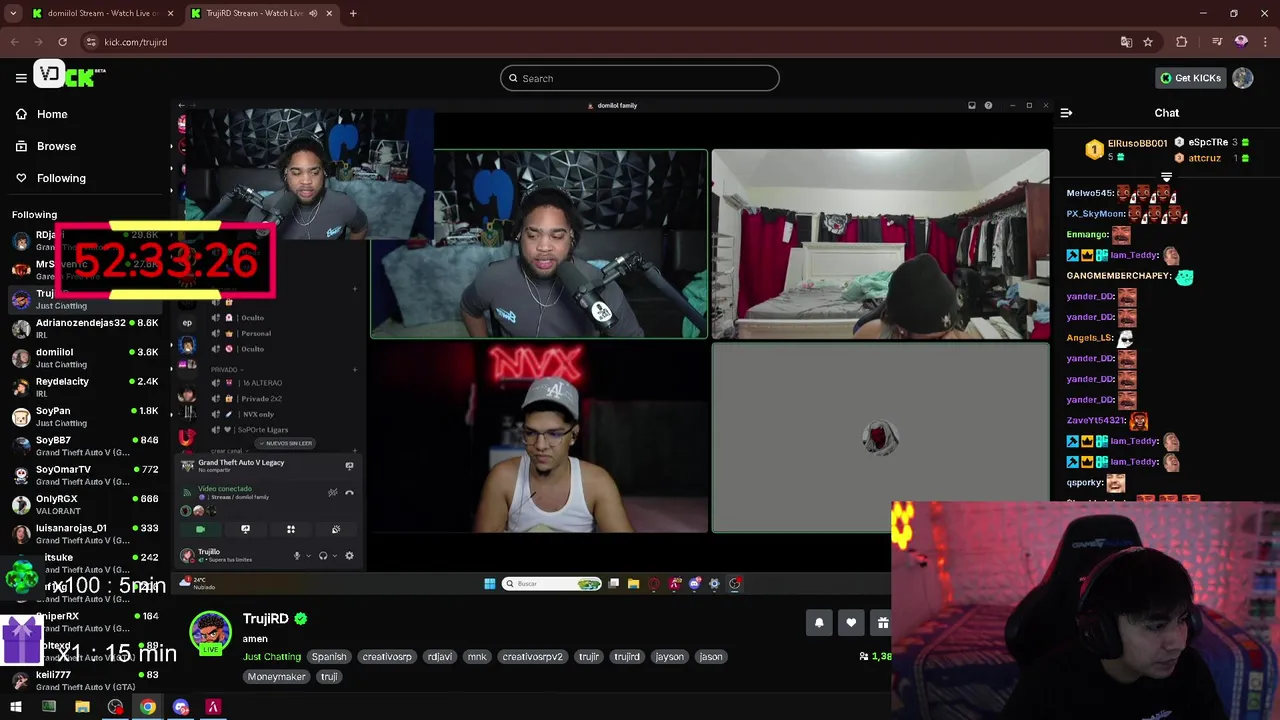1280x720 pixels.
Task: Open the Kick account avatar menu
Action: click(1243, 78)
